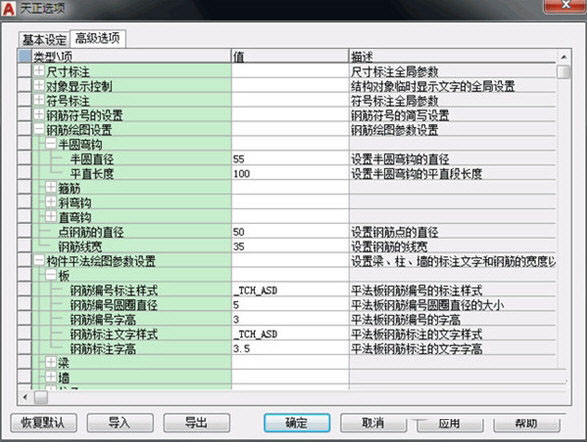
Task: Edit 钢筋编号标注样式 value _TCH_ASD
Action: coord(290,290)
